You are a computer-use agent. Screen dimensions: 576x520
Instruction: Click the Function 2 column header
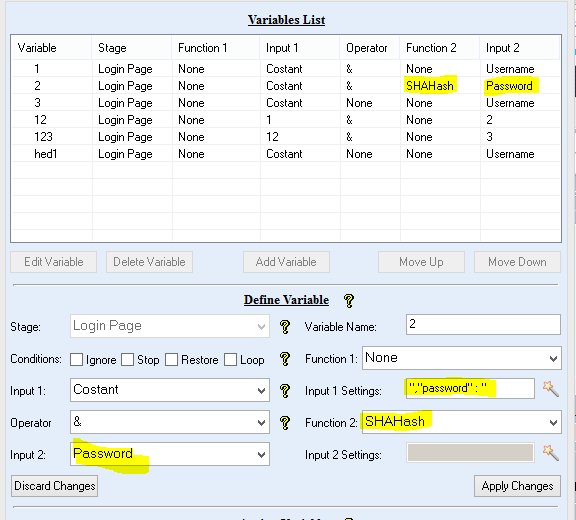click(440, 48)
